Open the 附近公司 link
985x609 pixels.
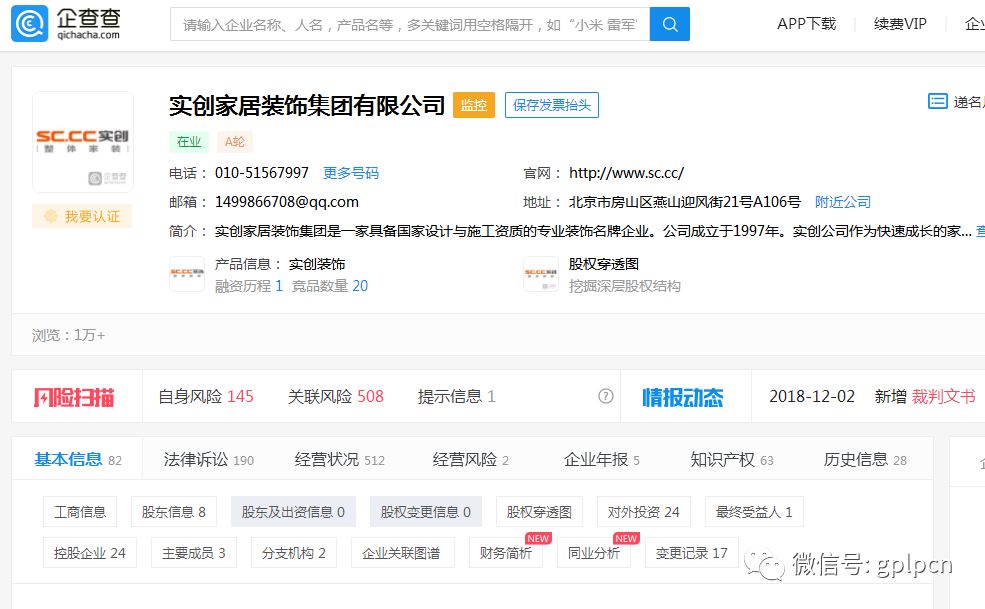coord(842,202)
